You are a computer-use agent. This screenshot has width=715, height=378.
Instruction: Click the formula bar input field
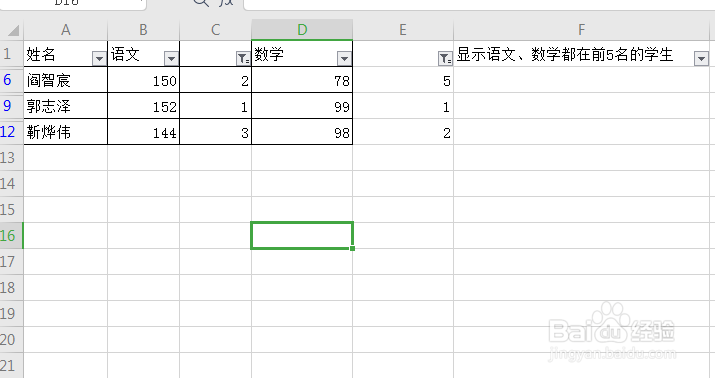(x=479, y=4)
